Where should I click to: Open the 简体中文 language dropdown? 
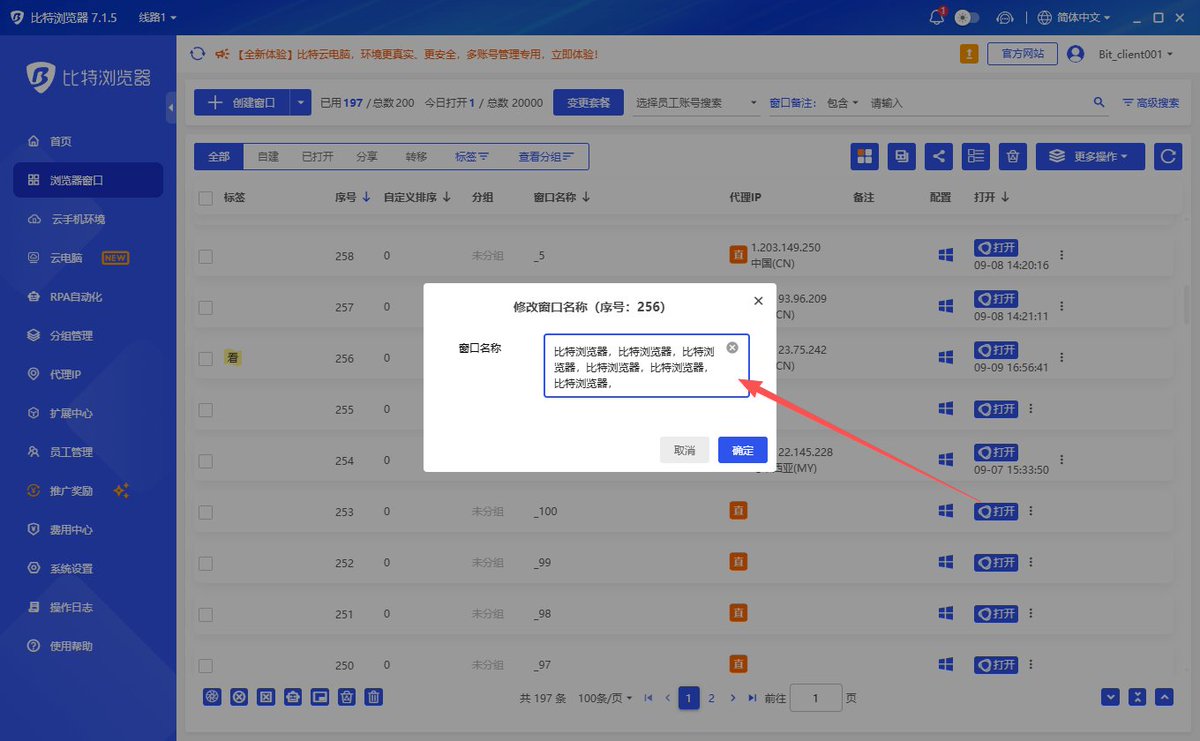pyautogui.click(x=1074, y=17)
